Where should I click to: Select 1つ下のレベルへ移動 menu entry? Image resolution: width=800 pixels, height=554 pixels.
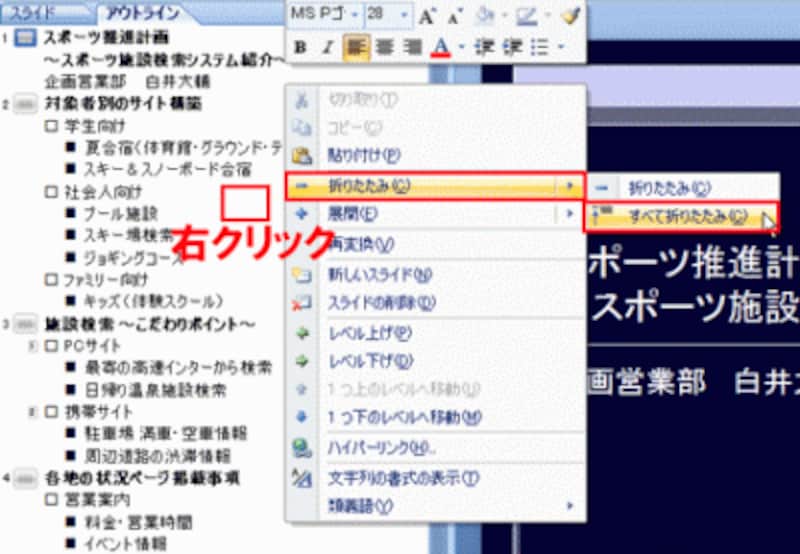tap(436, 418)
